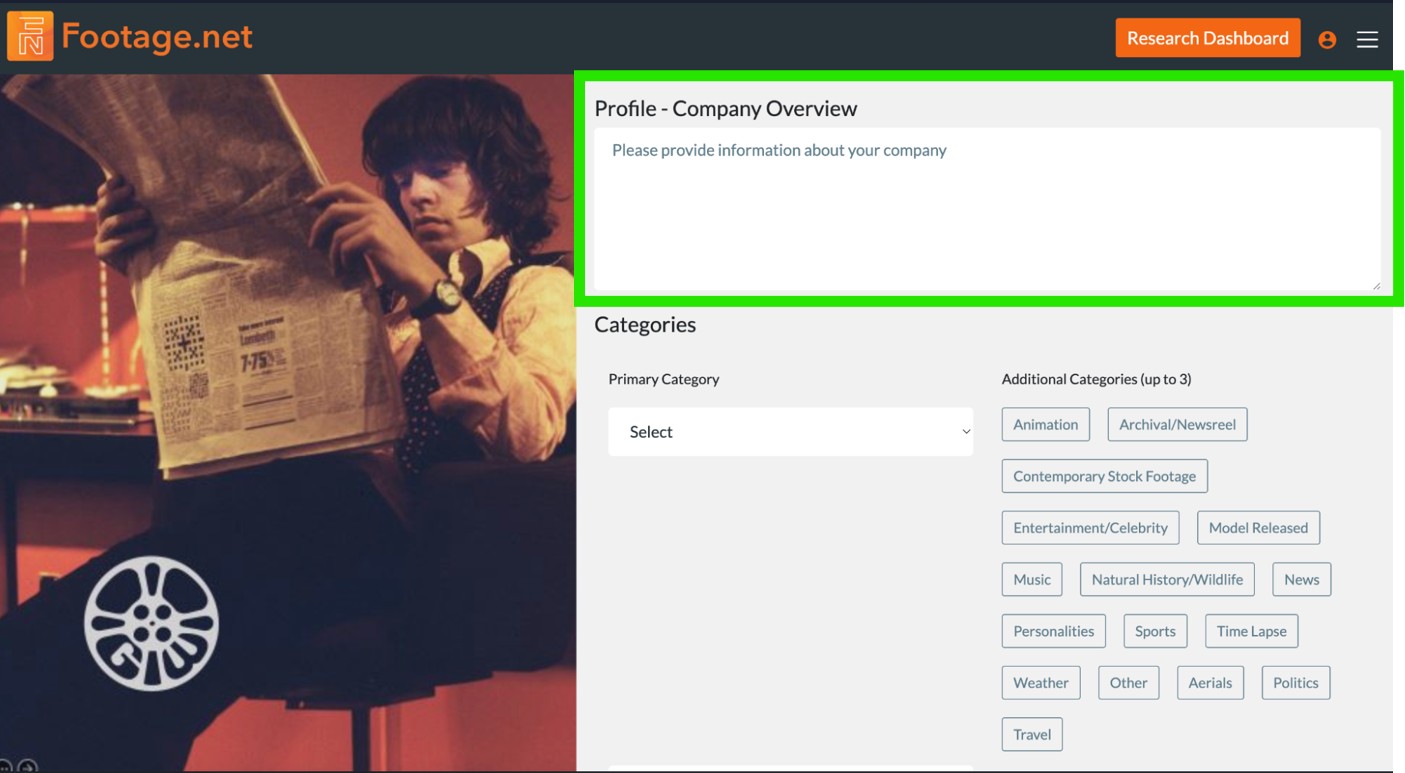This screenshot has width=1405, height=773.
Task: Toggle the Personalities category tag
Action: tap(1054, 631)
